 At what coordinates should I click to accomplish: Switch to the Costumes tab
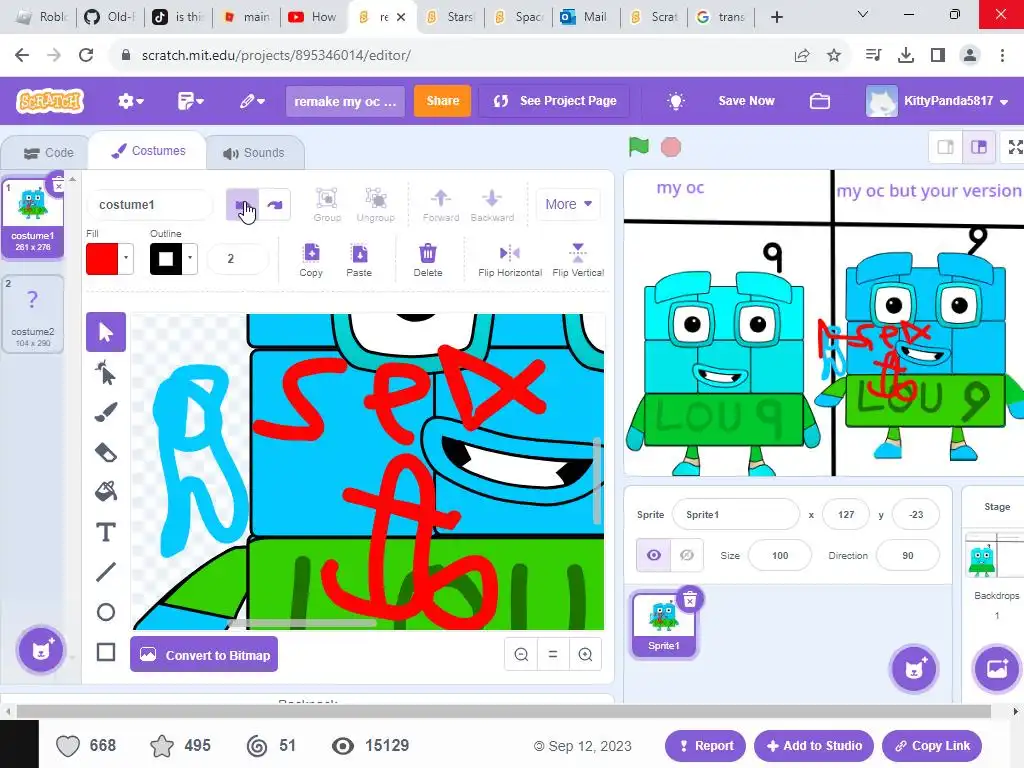click(x=148, y=151)
